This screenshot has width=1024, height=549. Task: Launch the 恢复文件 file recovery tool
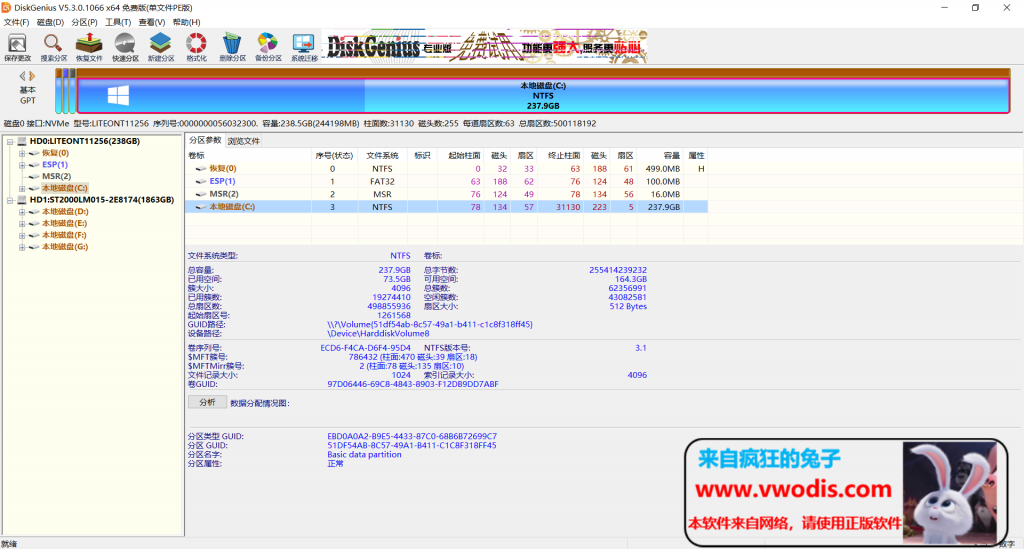pyautogui.click(x=89, y=48)
